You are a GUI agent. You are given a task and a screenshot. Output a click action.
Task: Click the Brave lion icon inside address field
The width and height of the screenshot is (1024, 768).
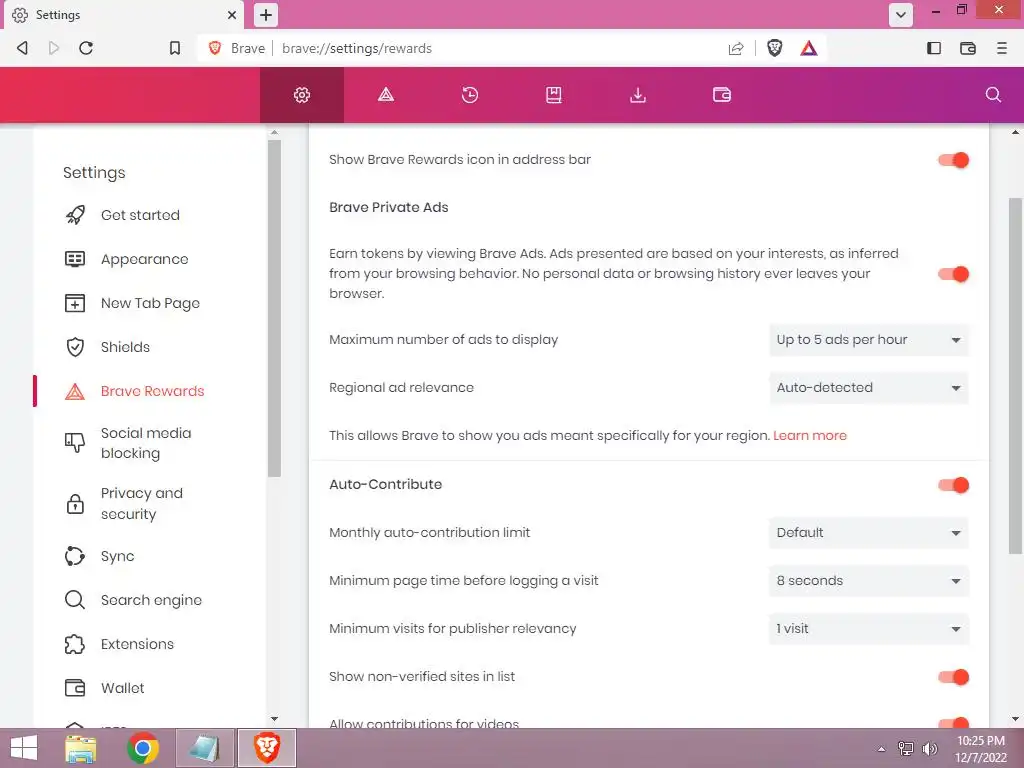(x=215, y=48)
